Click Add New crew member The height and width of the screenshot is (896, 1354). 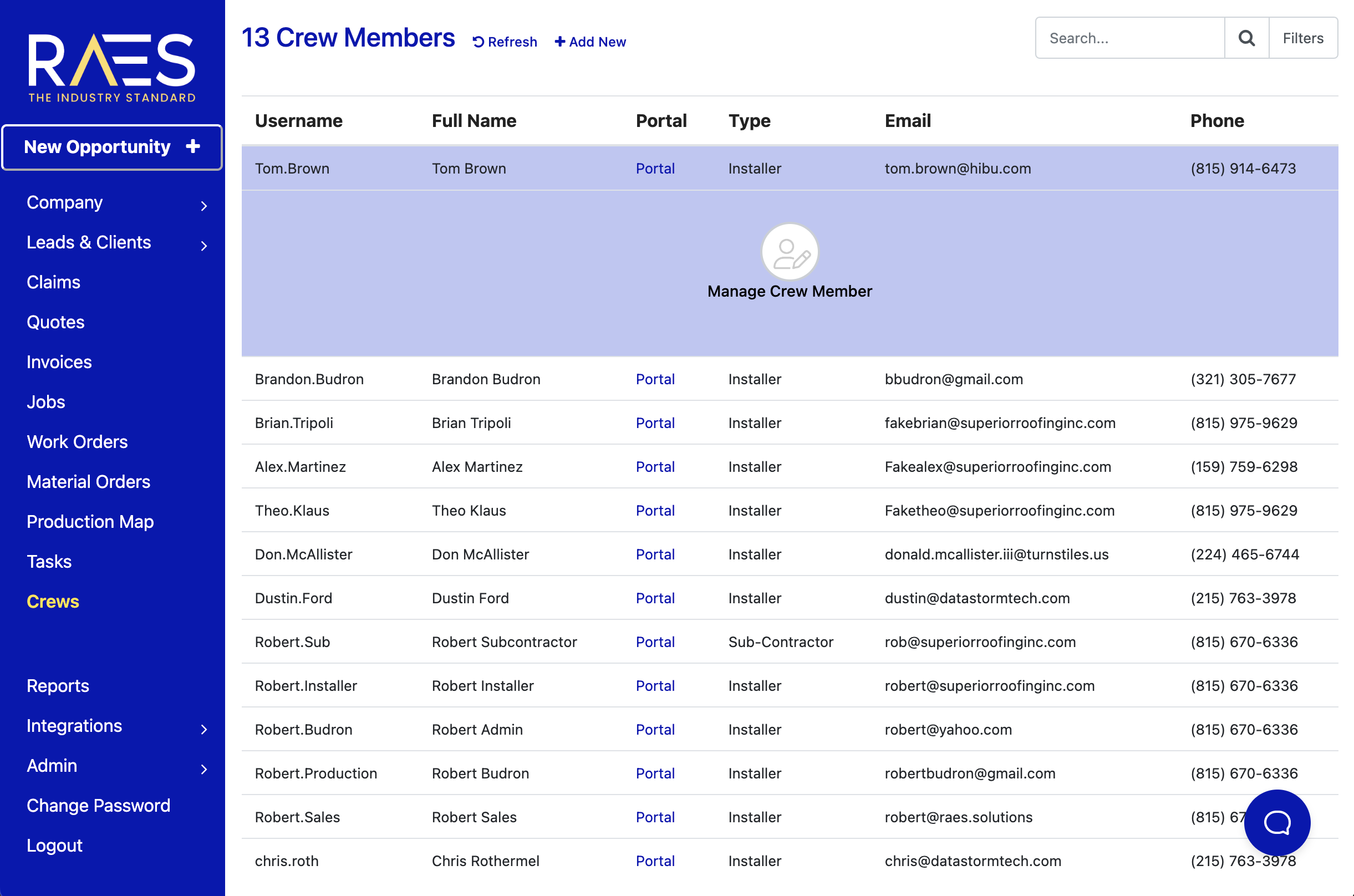pyautogui.click(x=590, y=42)
